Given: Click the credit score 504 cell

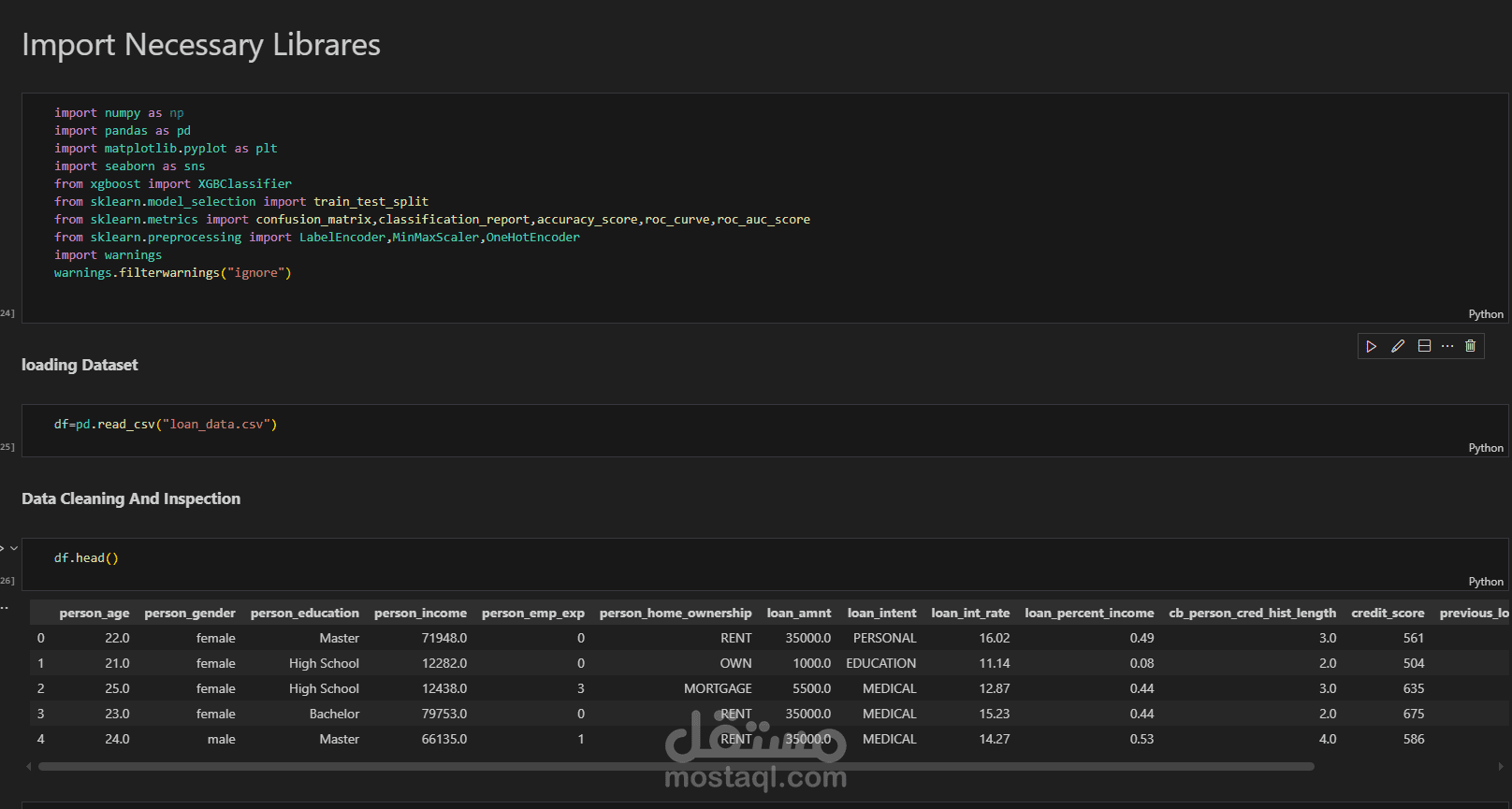Looking at the screenshot, I should 1414,663.
